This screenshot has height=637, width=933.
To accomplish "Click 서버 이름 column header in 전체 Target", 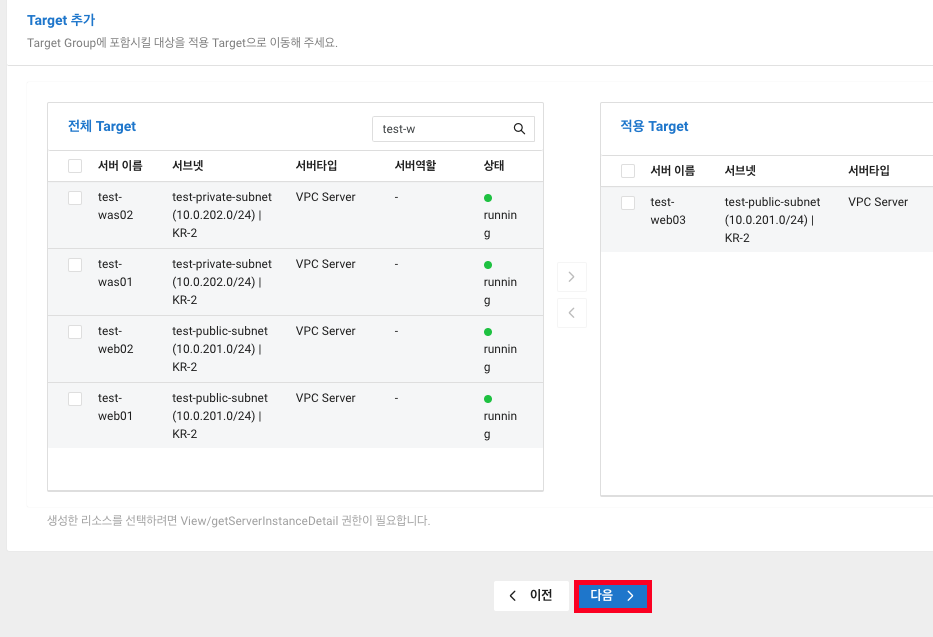I will point(120,165).
